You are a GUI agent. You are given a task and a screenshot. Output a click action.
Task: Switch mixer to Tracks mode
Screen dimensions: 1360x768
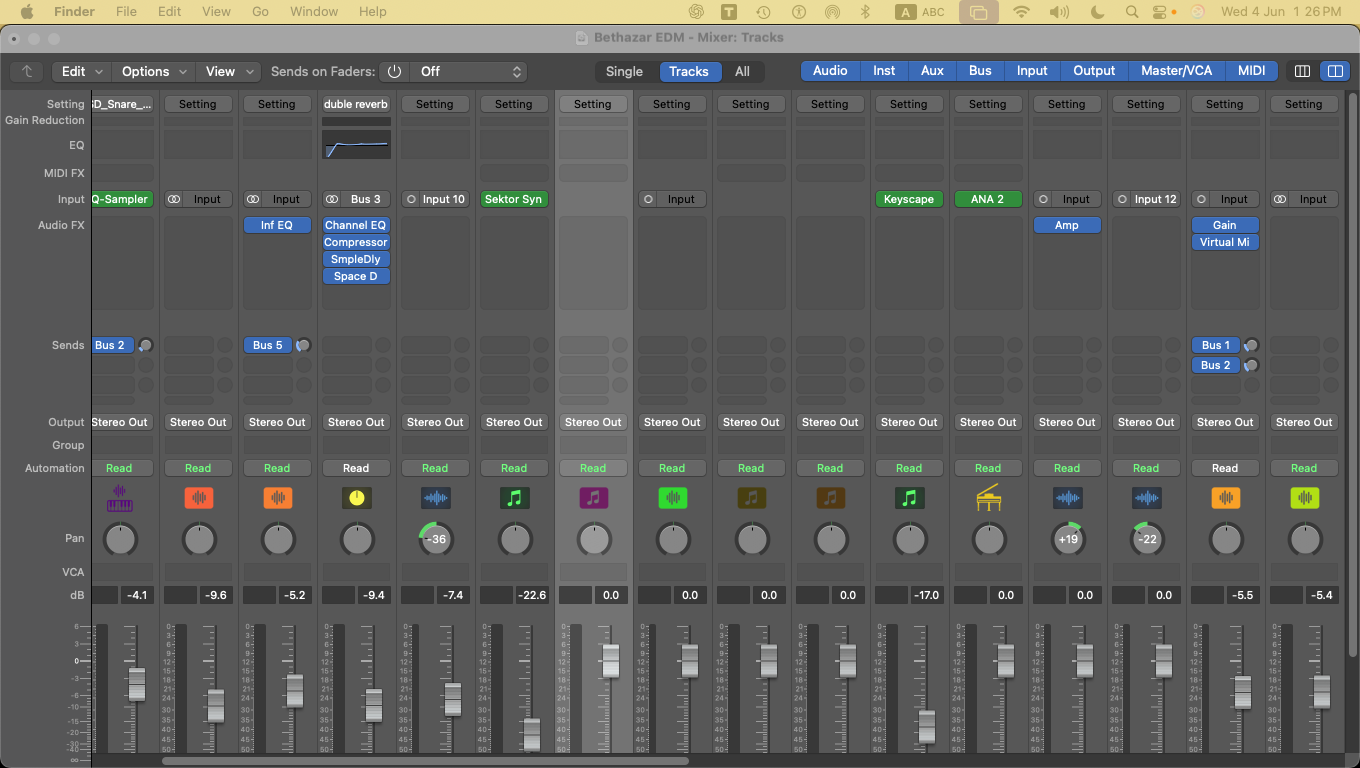pos(689,71)
